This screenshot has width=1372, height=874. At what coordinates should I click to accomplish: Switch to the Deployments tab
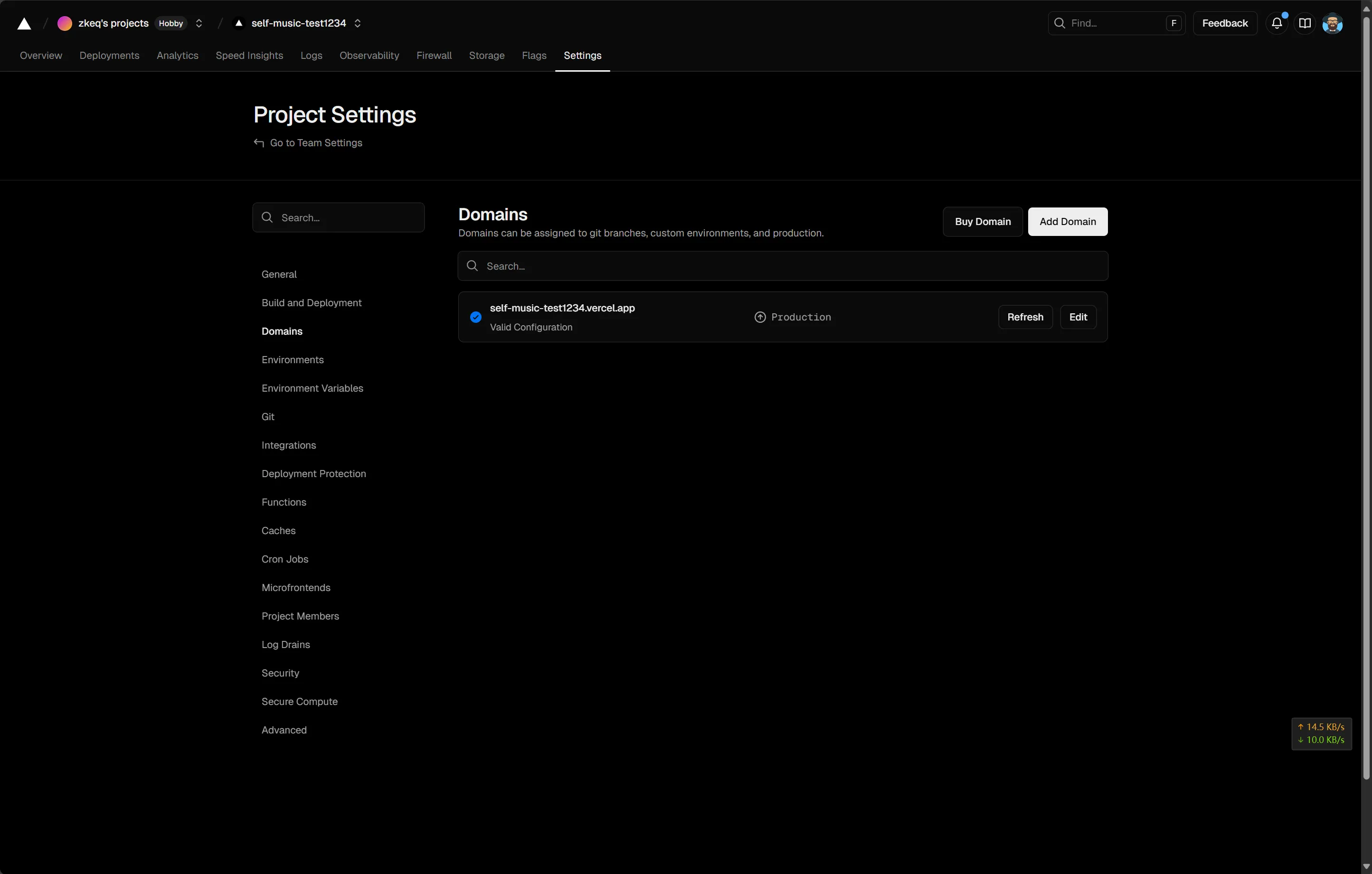point(109,55)
